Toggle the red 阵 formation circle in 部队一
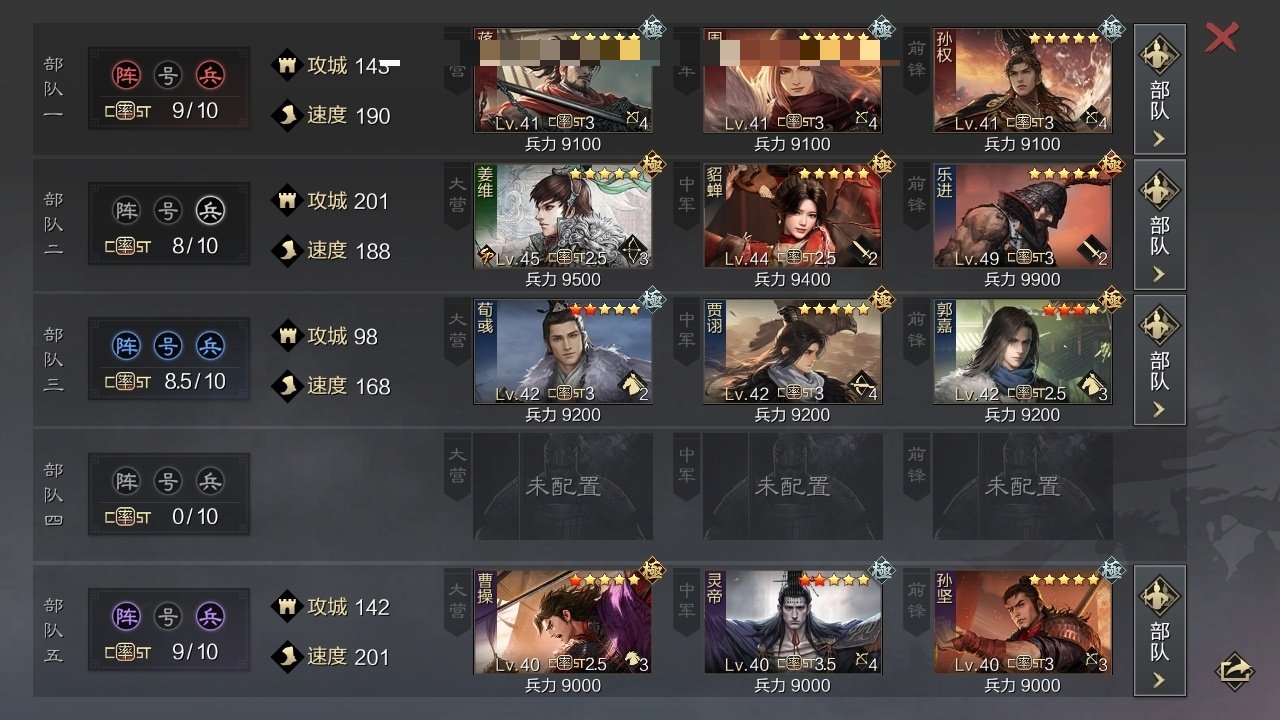1280x720 pixels. point(127,75)
